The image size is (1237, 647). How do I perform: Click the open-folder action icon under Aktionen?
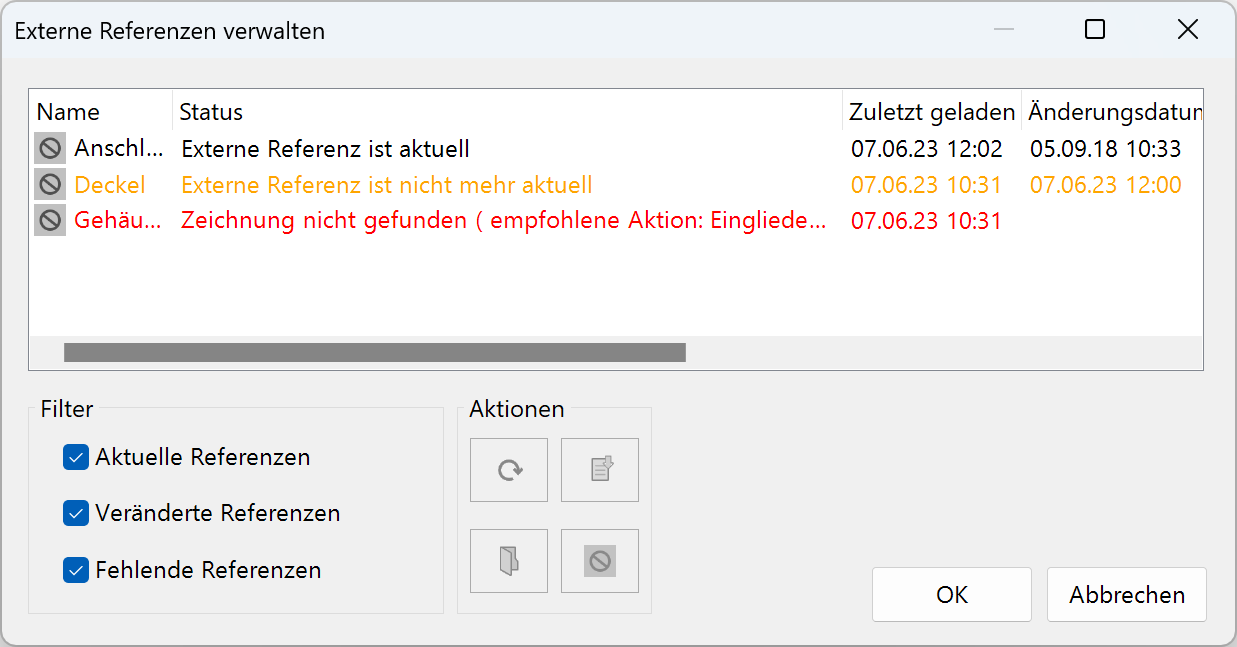[x=508, y=560]
